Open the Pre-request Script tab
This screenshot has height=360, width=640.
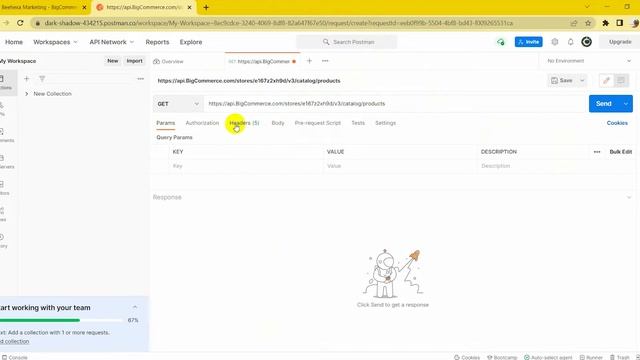[x=318, y=123]
